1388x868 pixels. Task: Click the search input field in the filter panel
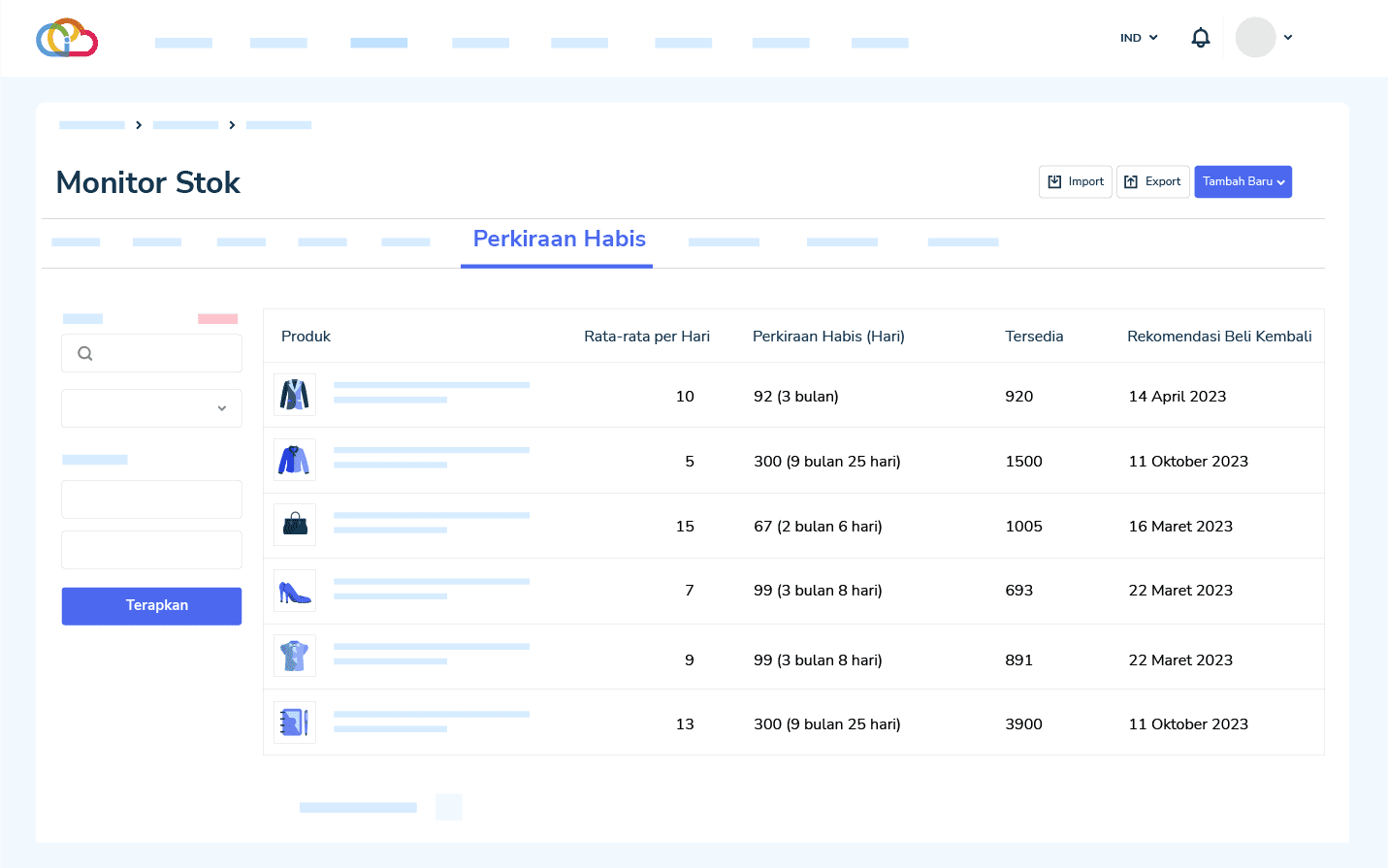[x=165, y=354]
